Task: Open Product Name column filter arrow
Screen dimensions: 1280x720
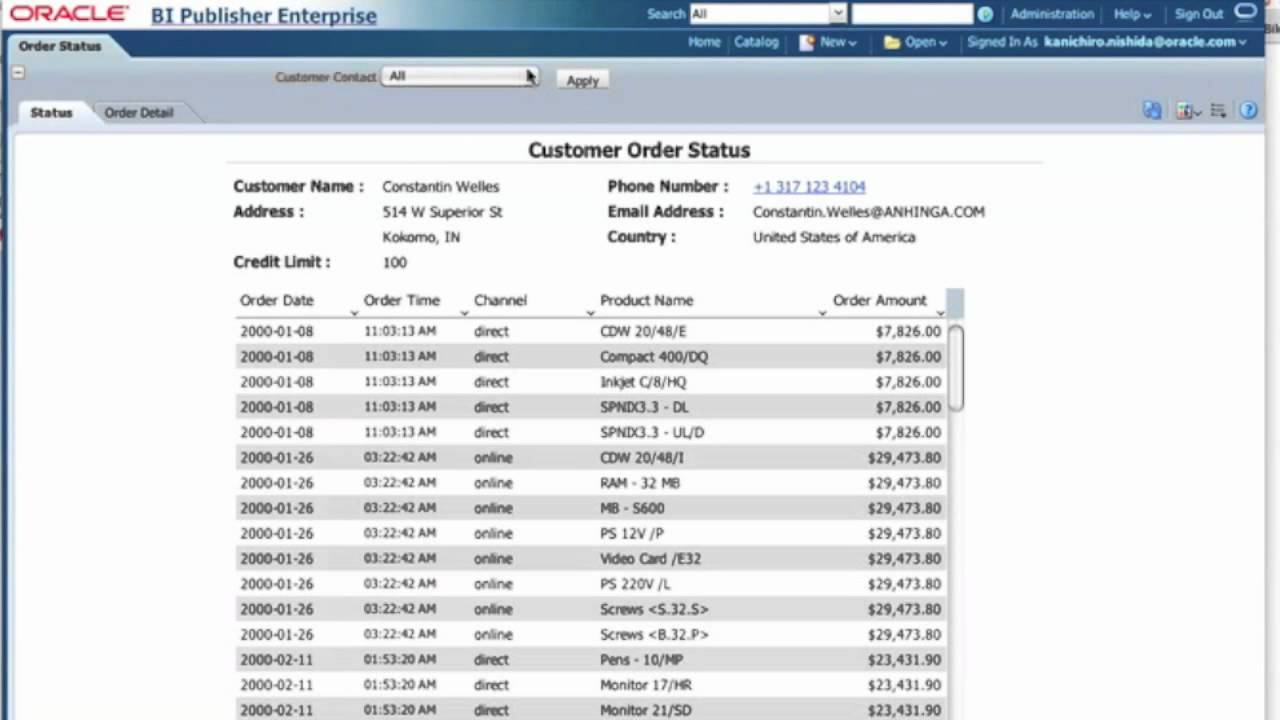Action: coord(822,313)
